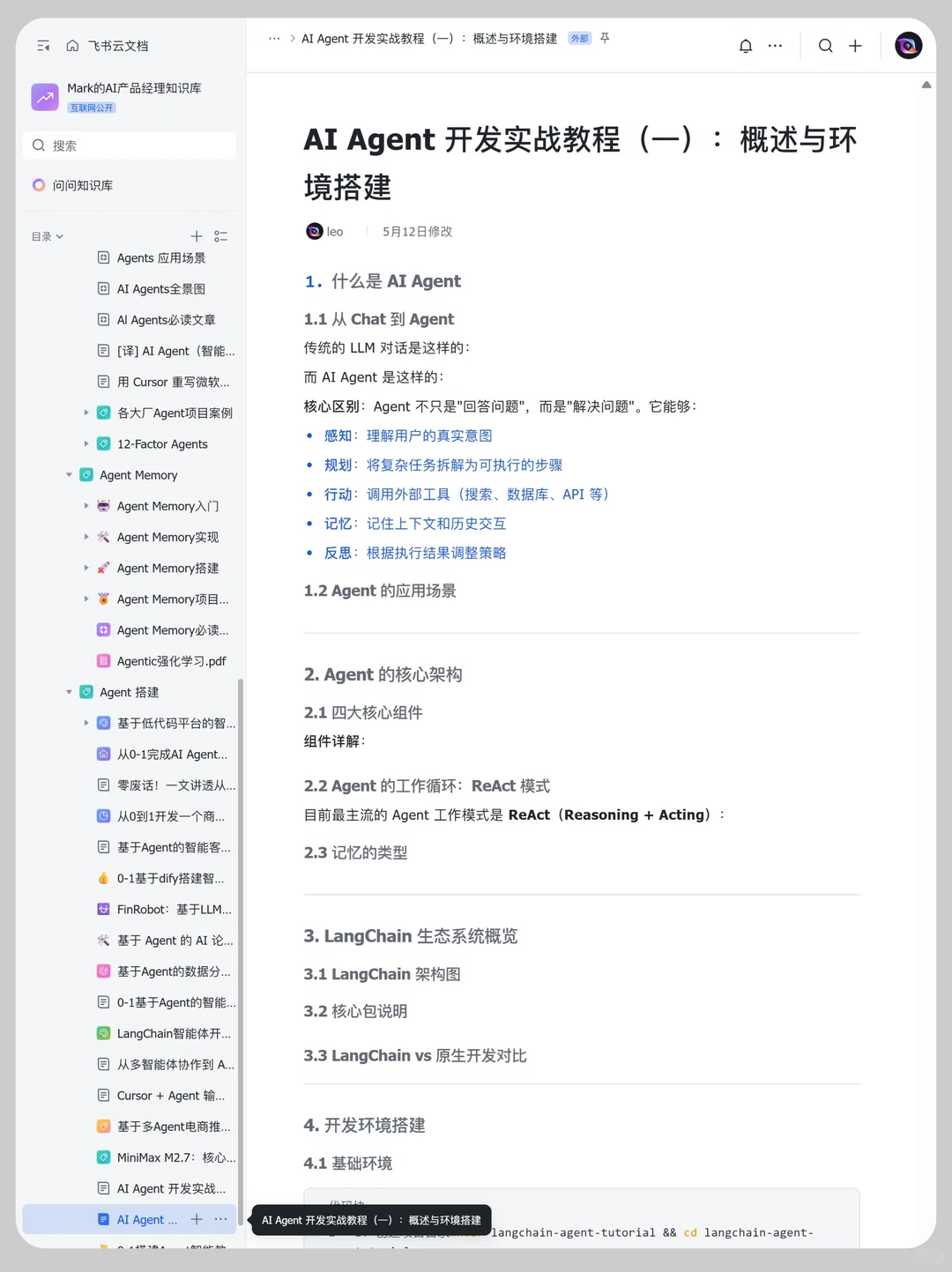
Task: Open 从多智能体协作到 A page
Action: point(175,1065)
